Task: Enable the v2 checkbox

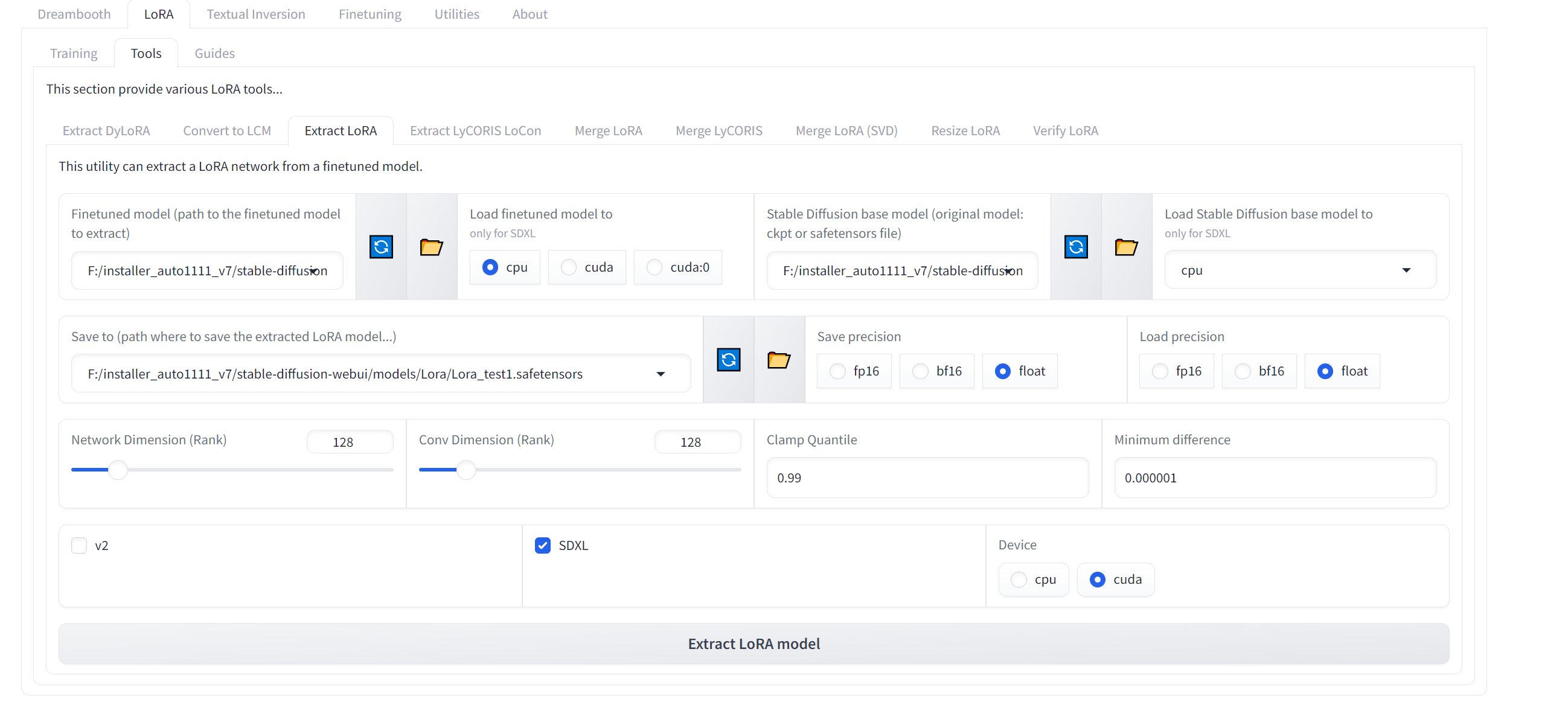Action: click(x=79, y=545)
